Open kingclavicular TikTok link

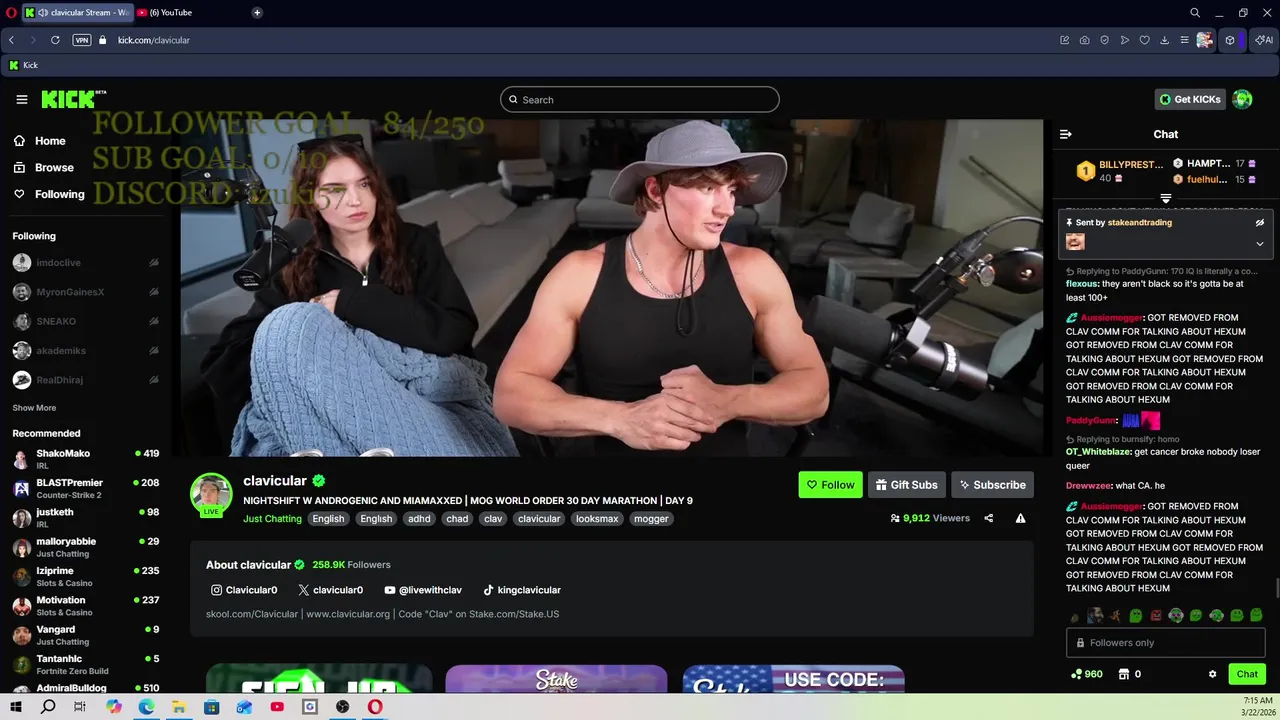522,590
